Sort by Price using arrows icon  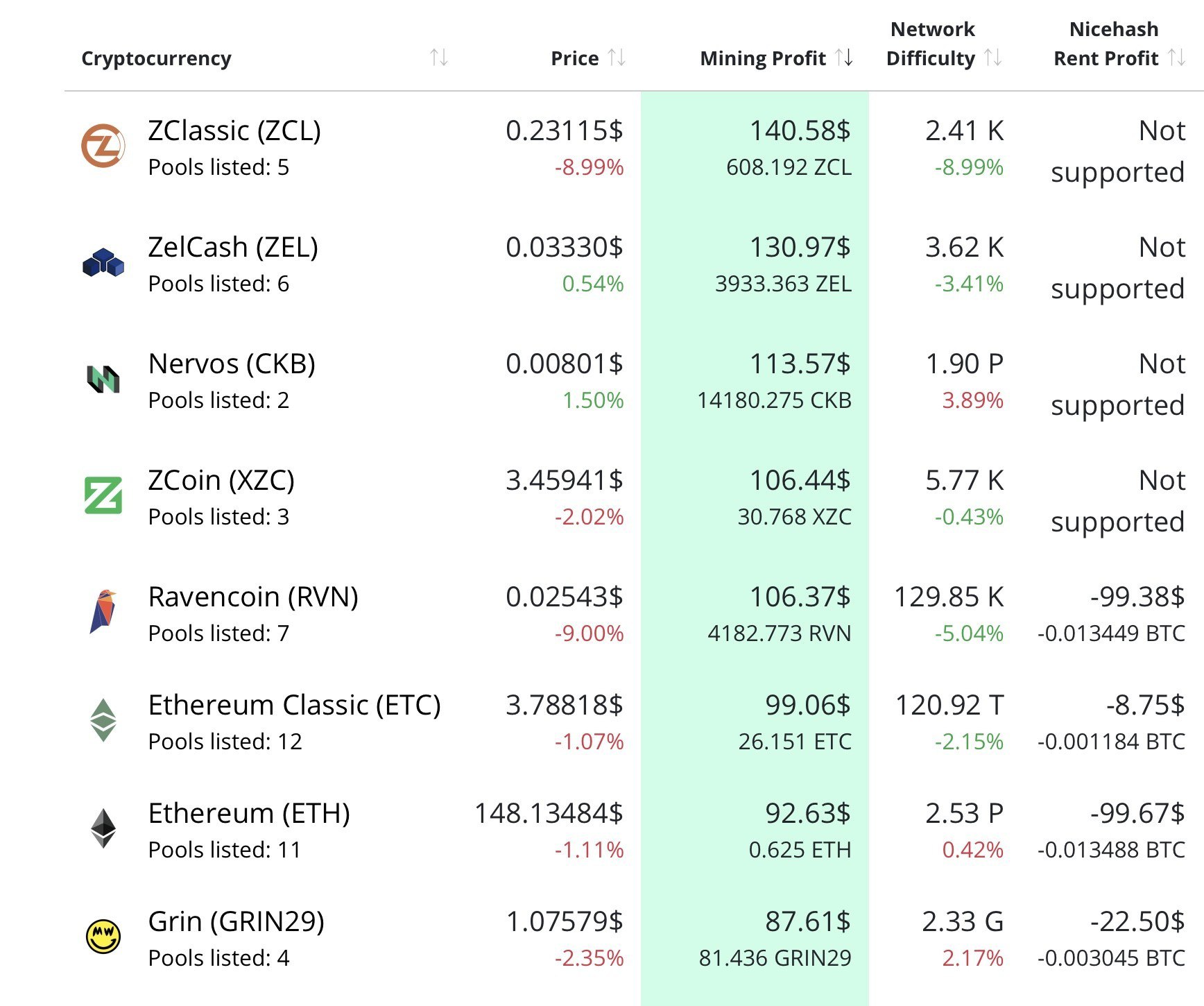tap(617, 58)
